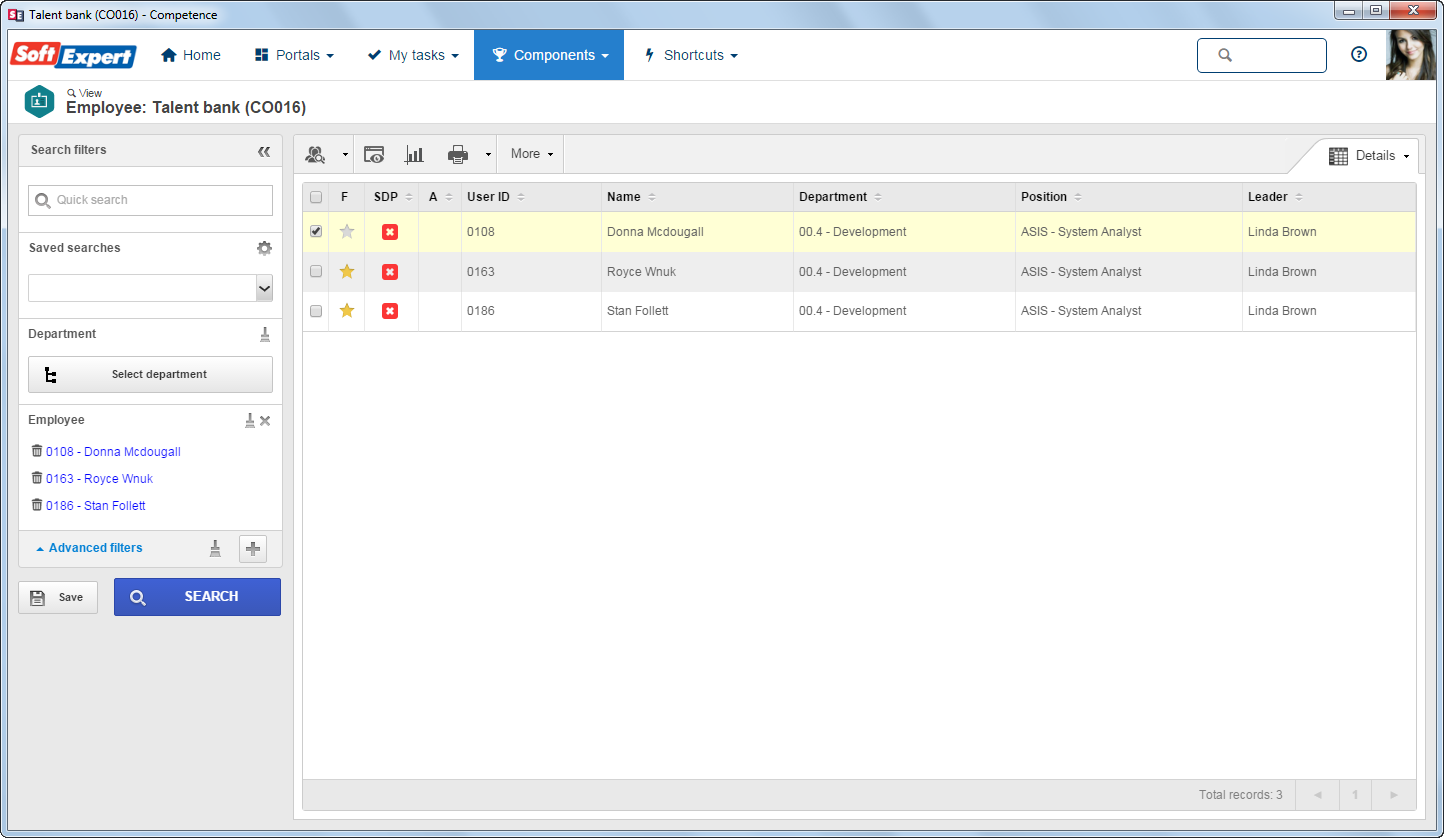Open the bar chart toolbar icon
Image resolution: width=1444 pixels, height=838 pixels.
click(414, 154)
